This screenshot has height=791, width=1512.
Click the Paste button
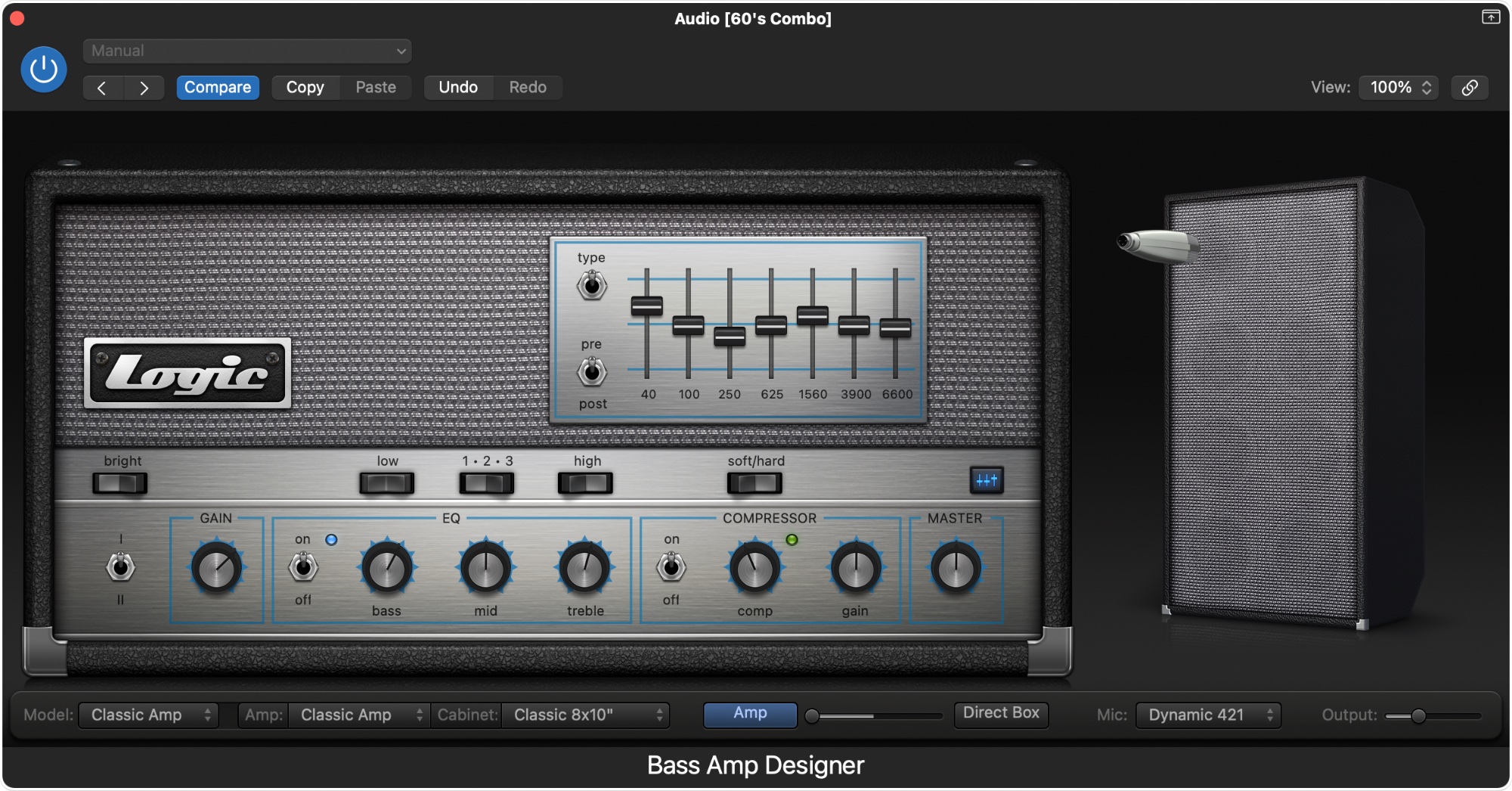tap(376, 88)
